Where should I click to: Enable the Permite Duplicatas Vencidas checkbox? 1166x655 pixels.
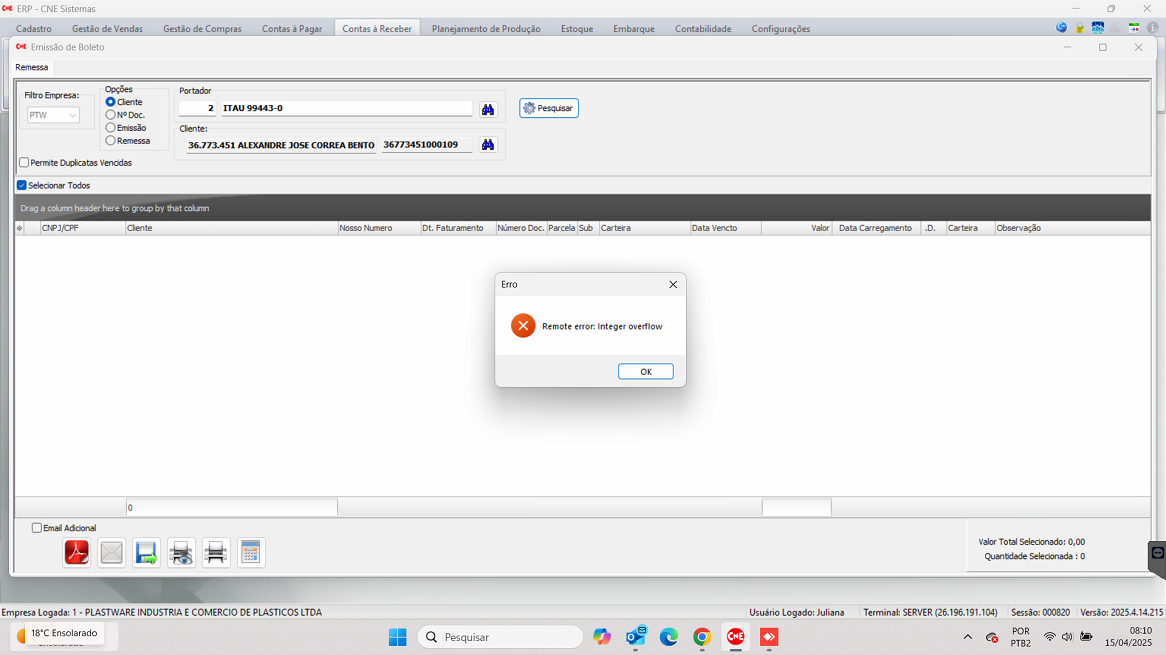pyautogui.click(x=24, y=163)
